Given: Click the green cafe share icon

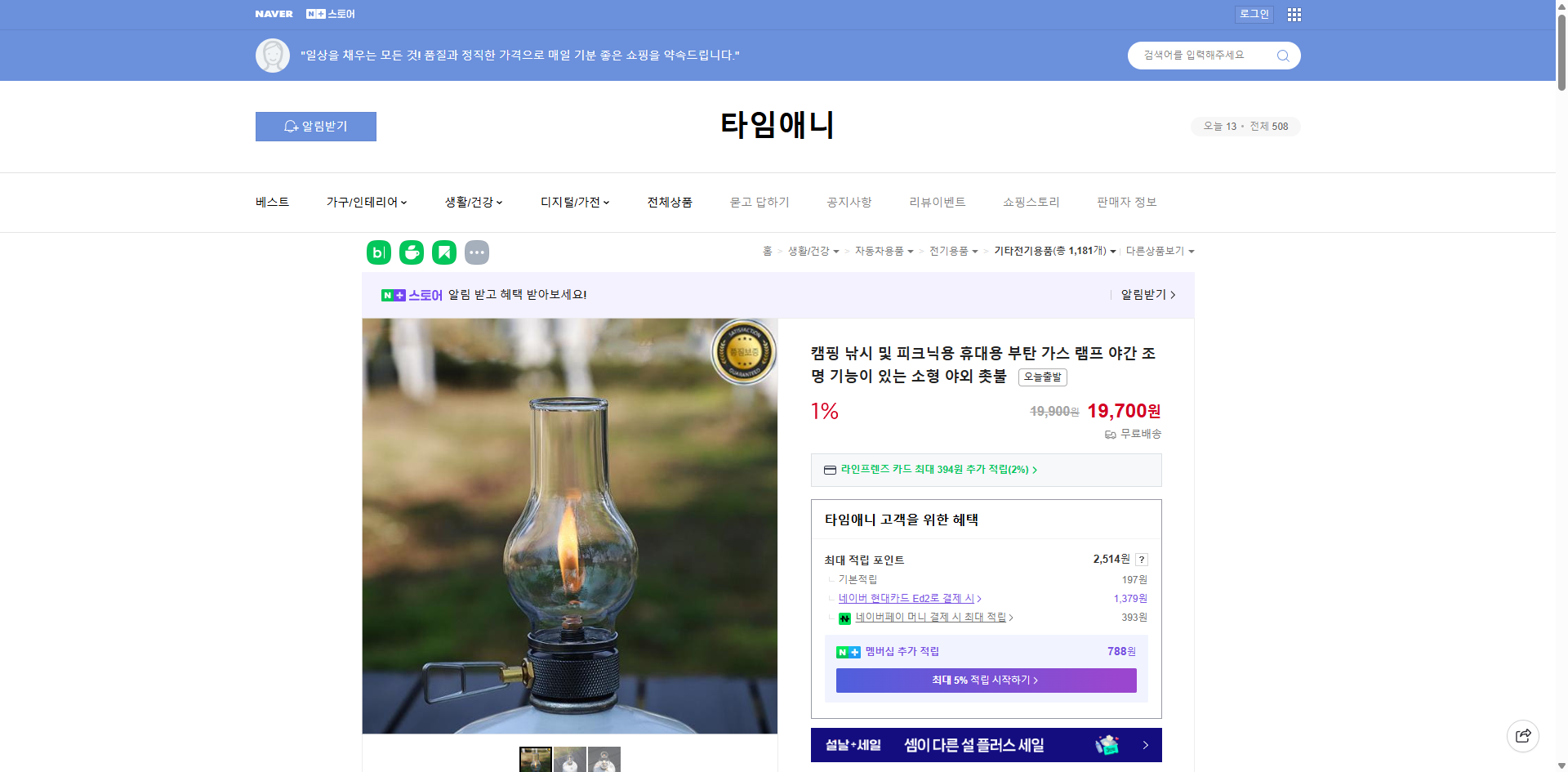Looking at the screenshot, I should coord(411,252).
